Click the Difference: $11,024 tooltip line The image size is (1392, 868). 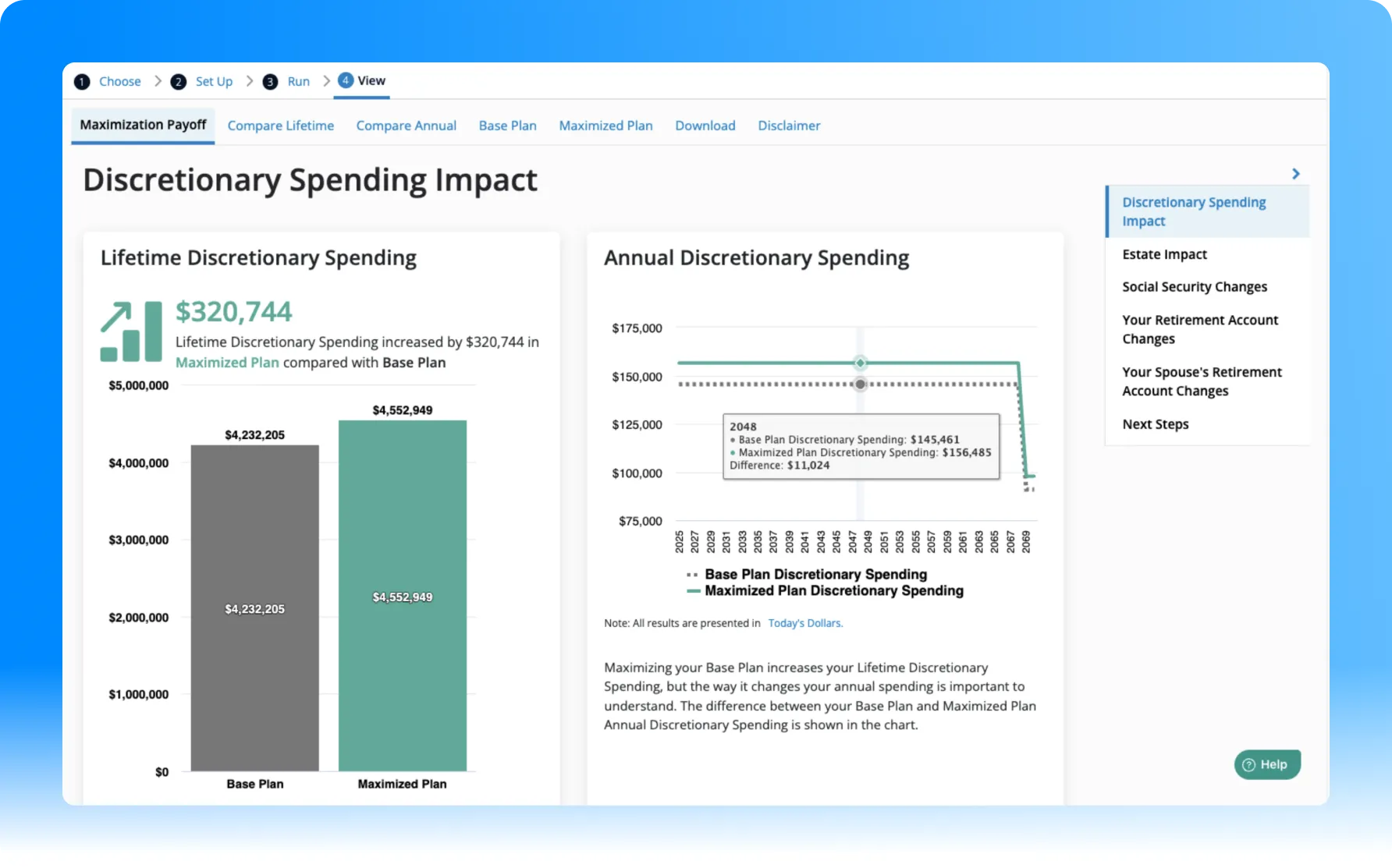click(779, 466)
